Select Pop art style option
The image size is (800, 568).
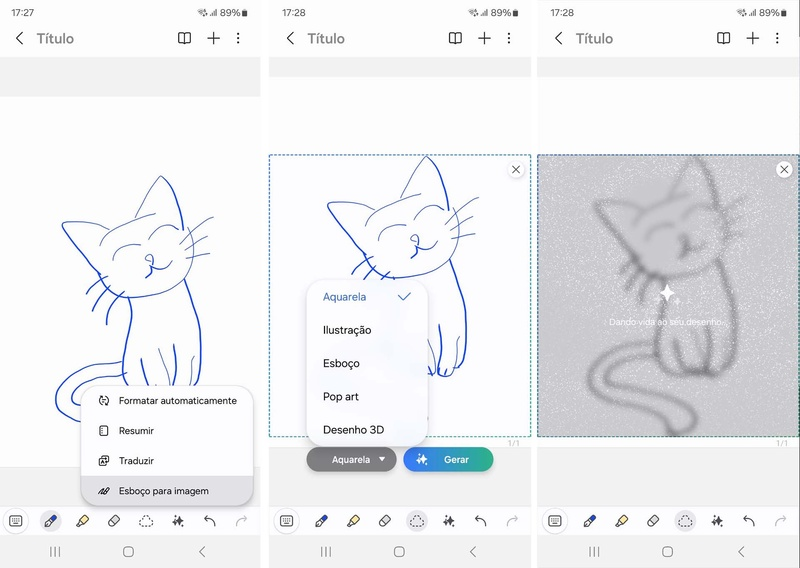click(367, 397)
